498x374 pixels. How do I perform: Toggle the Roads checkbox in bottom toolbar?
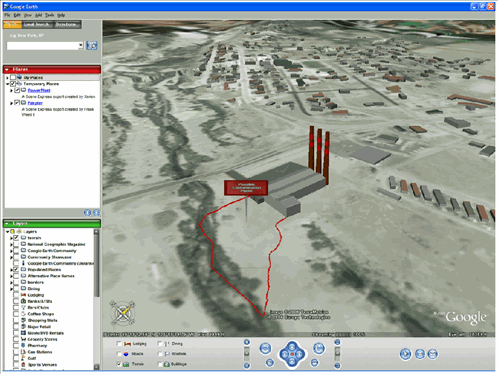click(119, 354)
